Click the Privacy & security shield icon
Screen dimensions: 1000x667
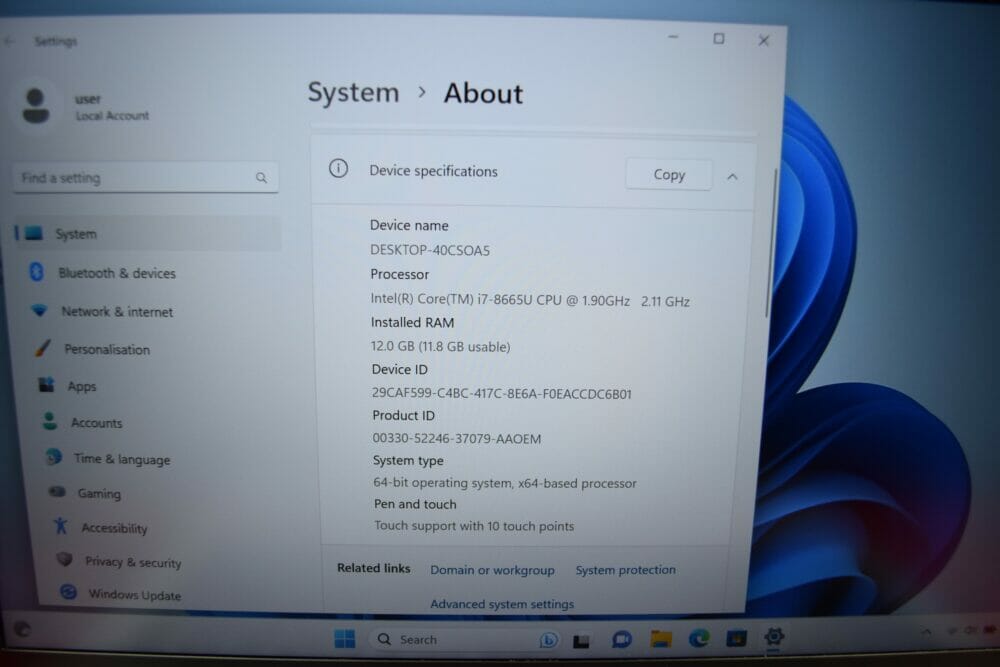64,560
